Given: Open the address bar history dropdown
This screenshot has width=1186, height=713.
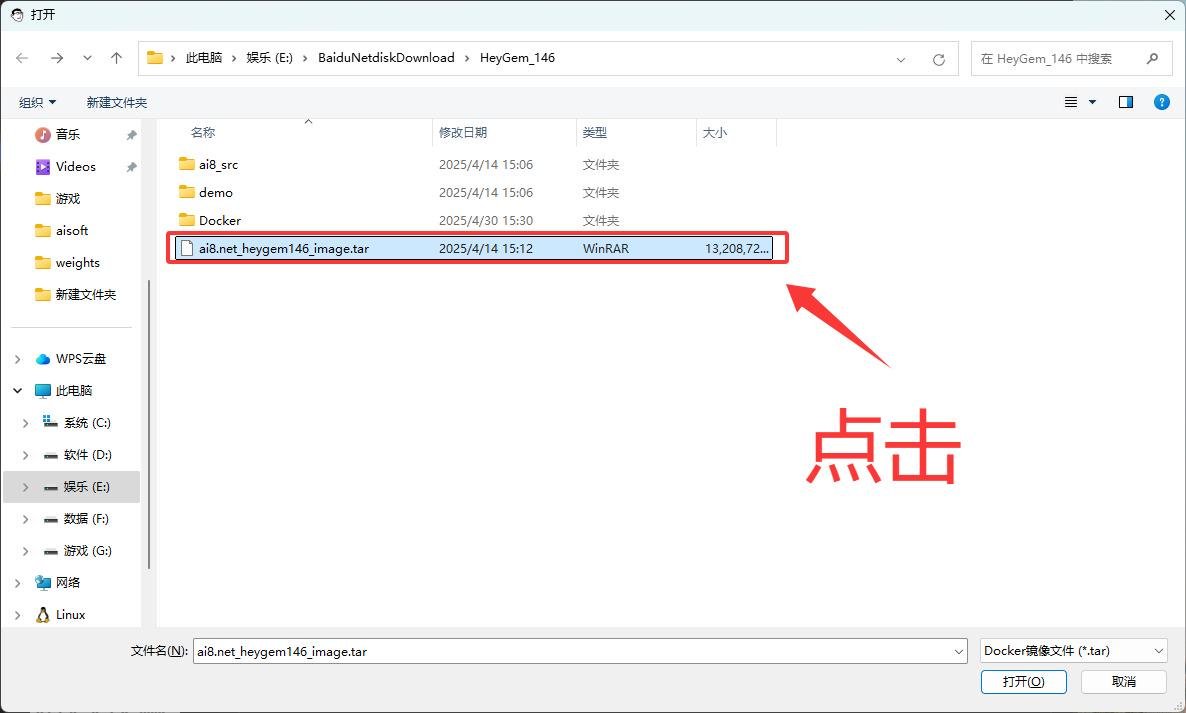Looking at the screenshot, I should point(902,59).
